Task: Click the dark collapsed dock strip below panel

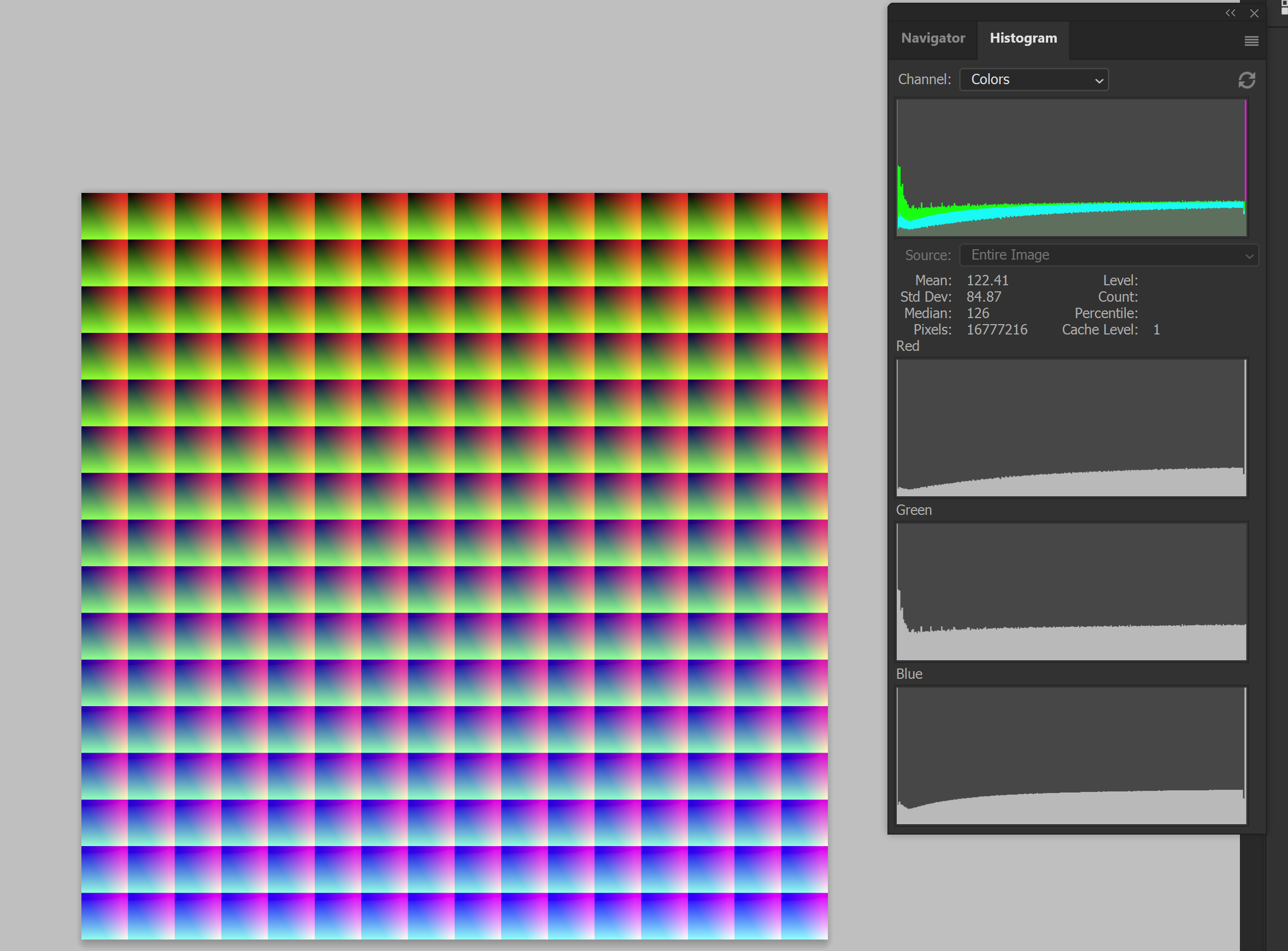Action: pyautogui.click(x=1252, y=893)
